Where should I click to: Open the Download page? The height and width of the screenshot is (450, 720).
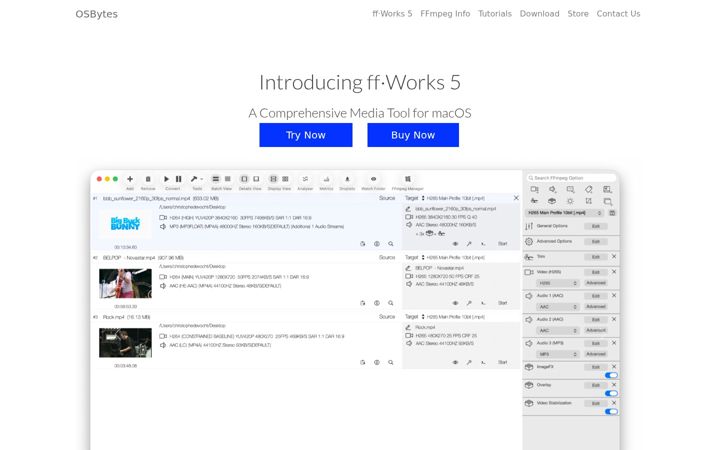(x=539, y=14)
